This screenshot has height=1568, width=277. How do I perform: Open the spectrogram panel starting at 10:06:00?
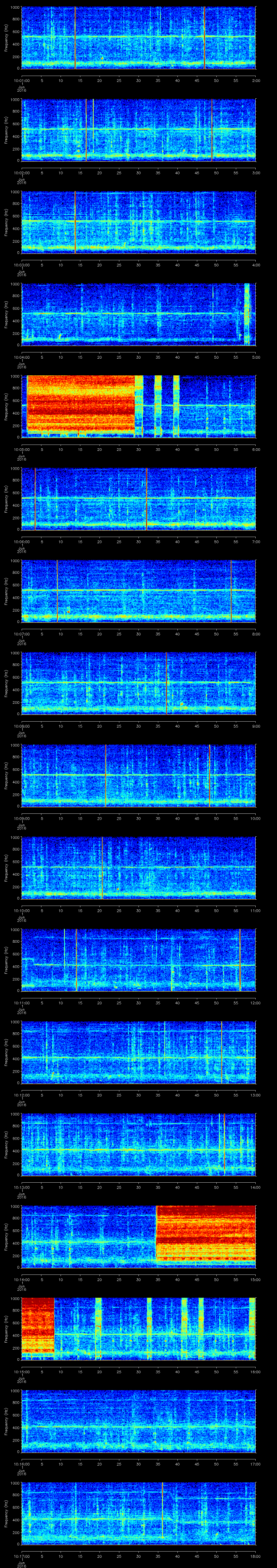point(139,499)
